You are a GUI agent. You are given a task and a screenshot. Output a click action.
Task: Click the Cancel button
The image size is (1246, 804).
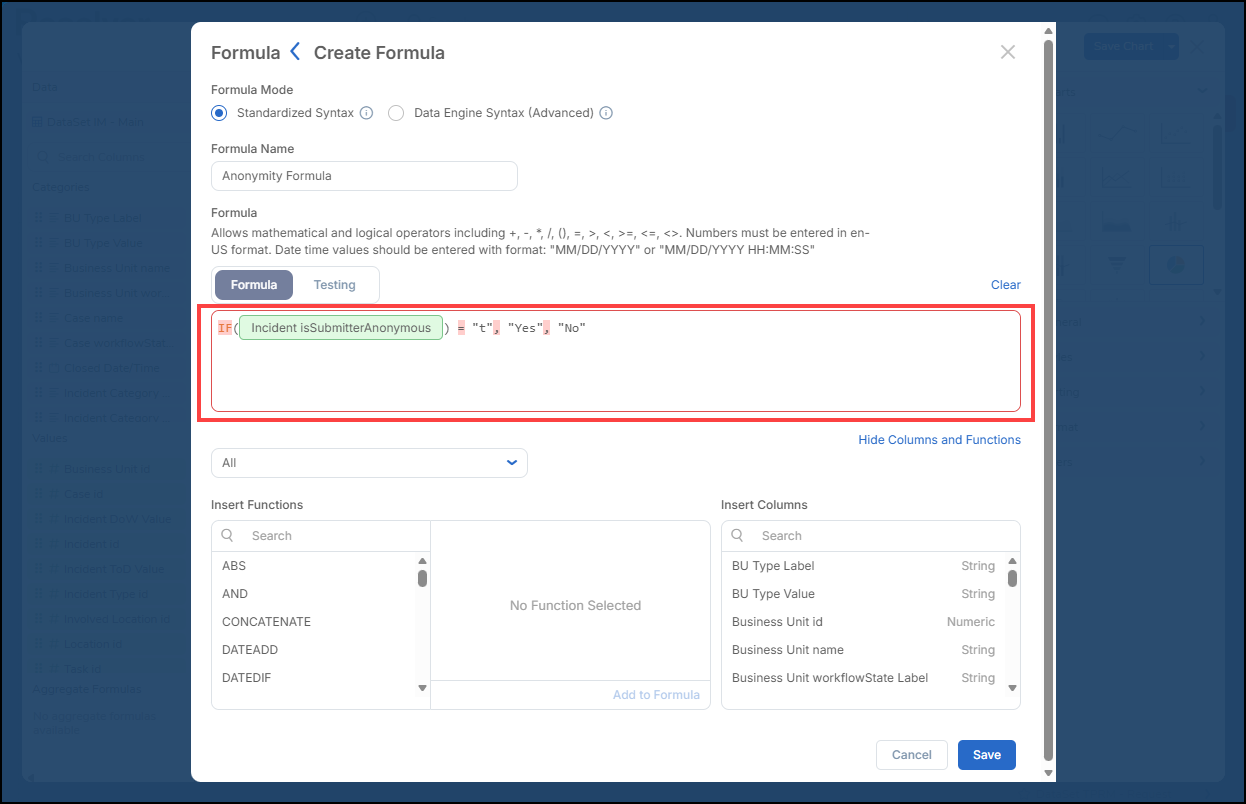click(912, 755)
